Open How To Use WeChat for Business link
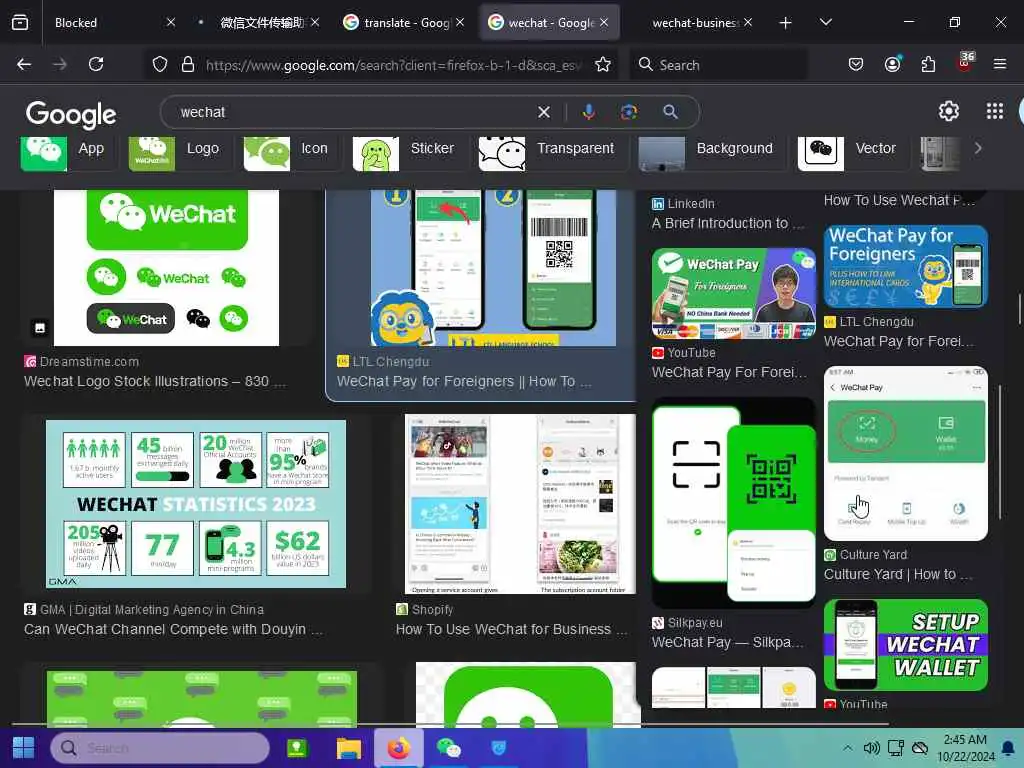This screenshot has height=768, width=1024. pos(511,630)
